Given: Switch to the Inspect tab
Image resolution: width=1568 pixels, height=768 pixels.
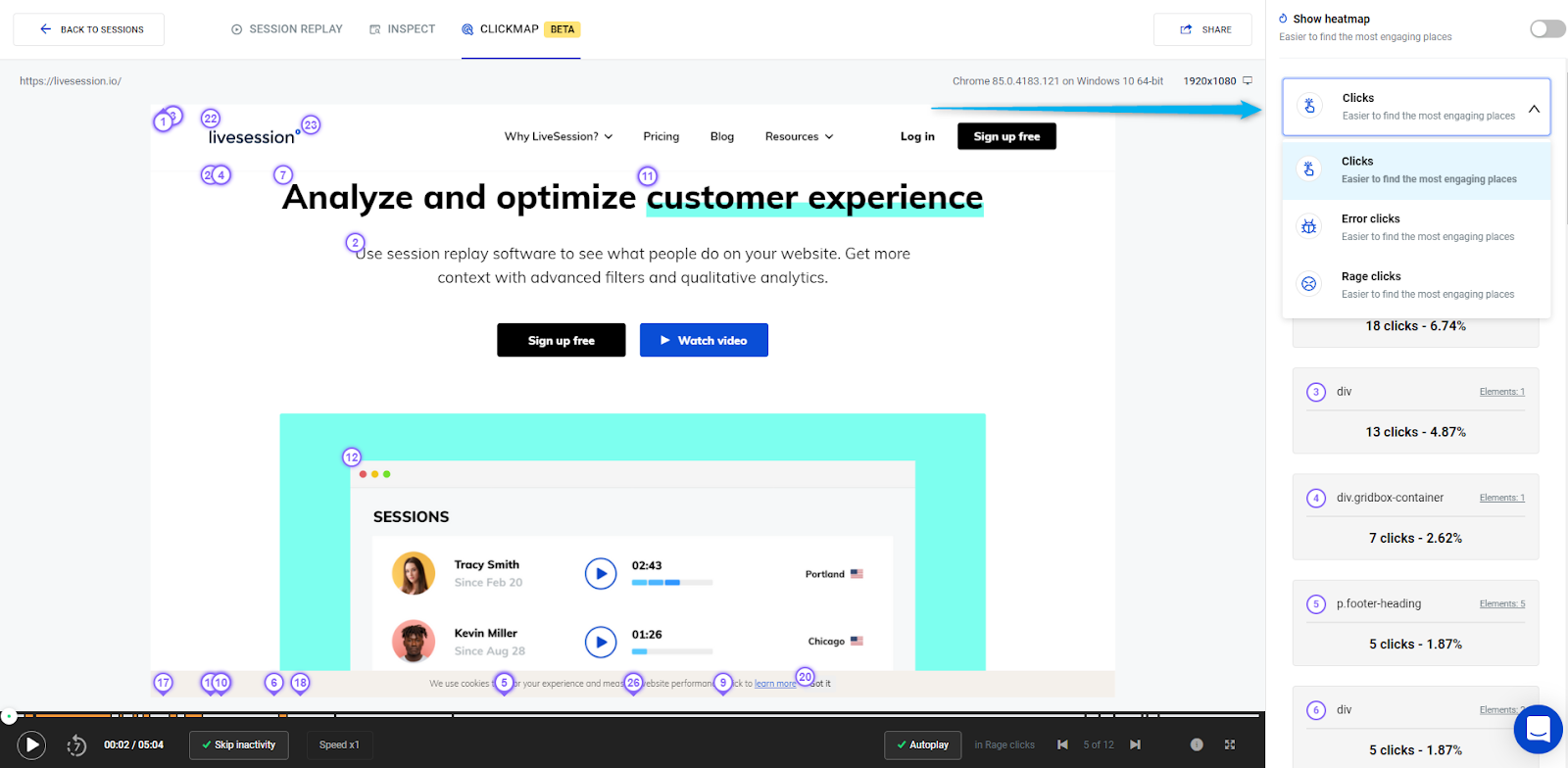Looking at the screenshot, I should [403, 29].
